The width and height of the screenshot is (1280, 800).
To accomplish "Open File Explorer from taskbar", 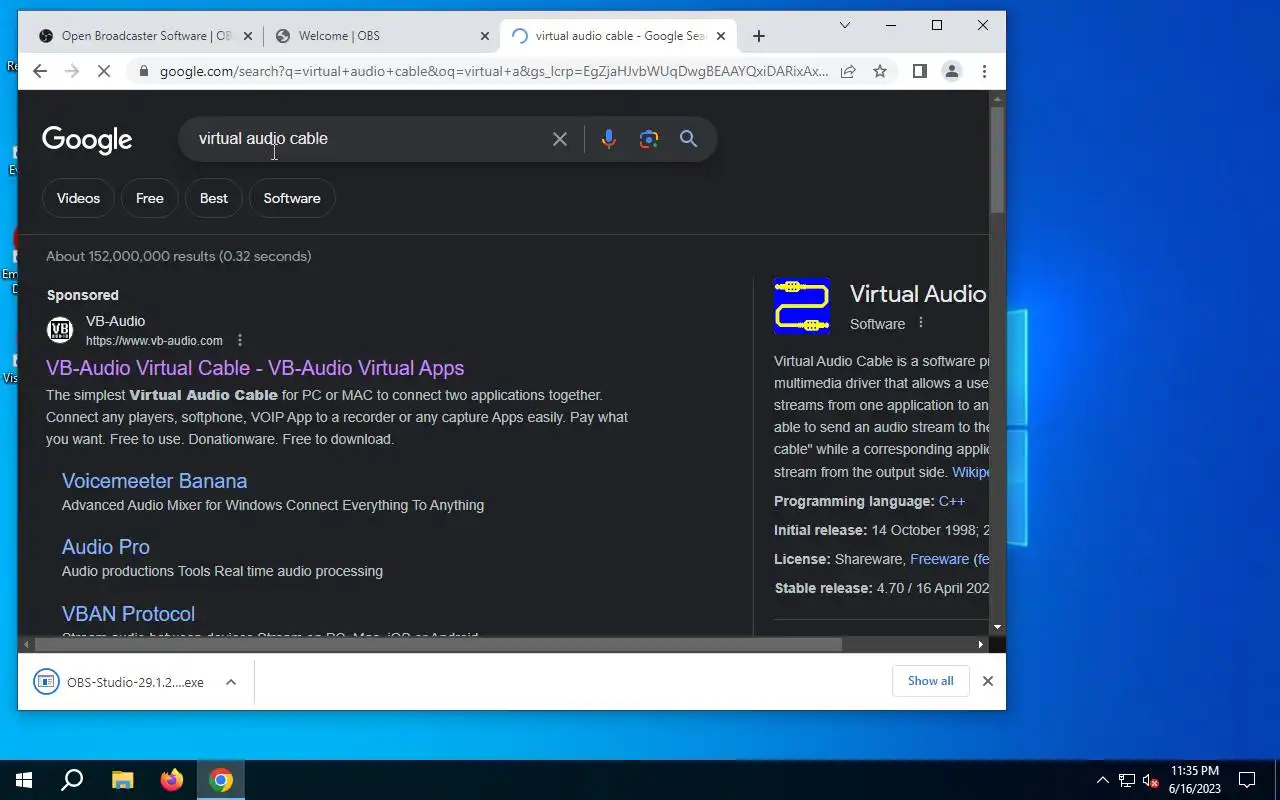I will (x=122, y=780).
